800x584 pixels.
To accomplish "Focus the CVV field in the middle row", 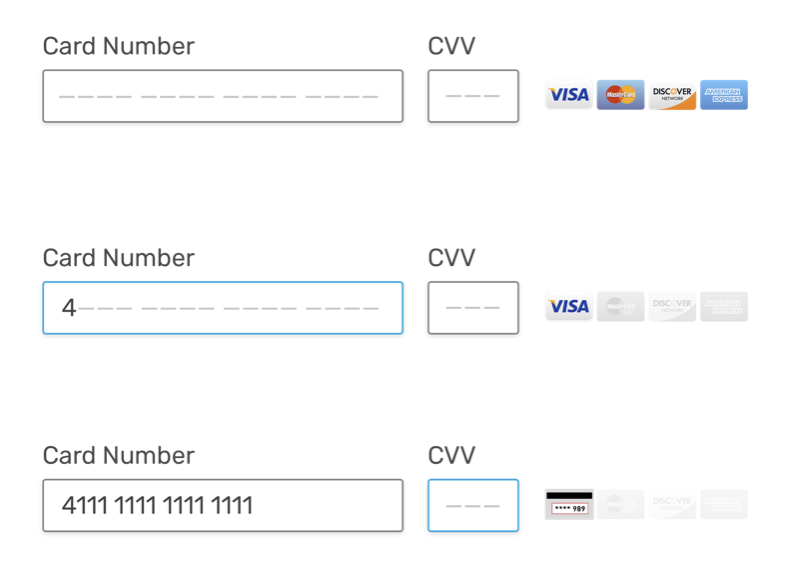I will (473, 308).
